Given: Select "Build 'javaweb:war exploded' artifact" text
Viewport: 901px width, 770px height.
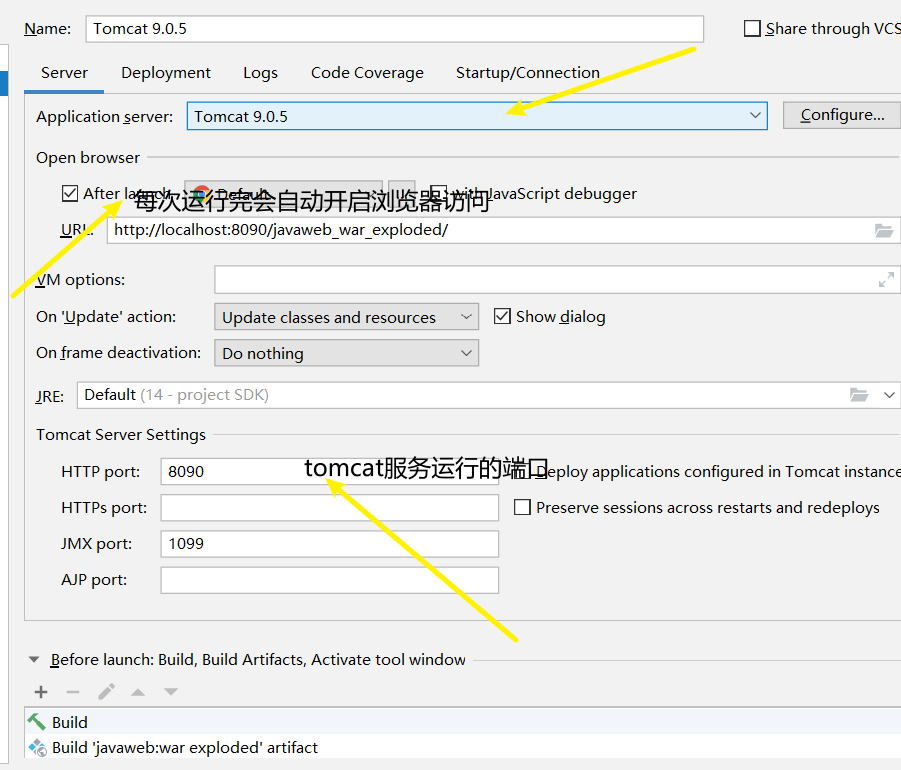Looking at the screenshot, I should click(x=184, y=747).
